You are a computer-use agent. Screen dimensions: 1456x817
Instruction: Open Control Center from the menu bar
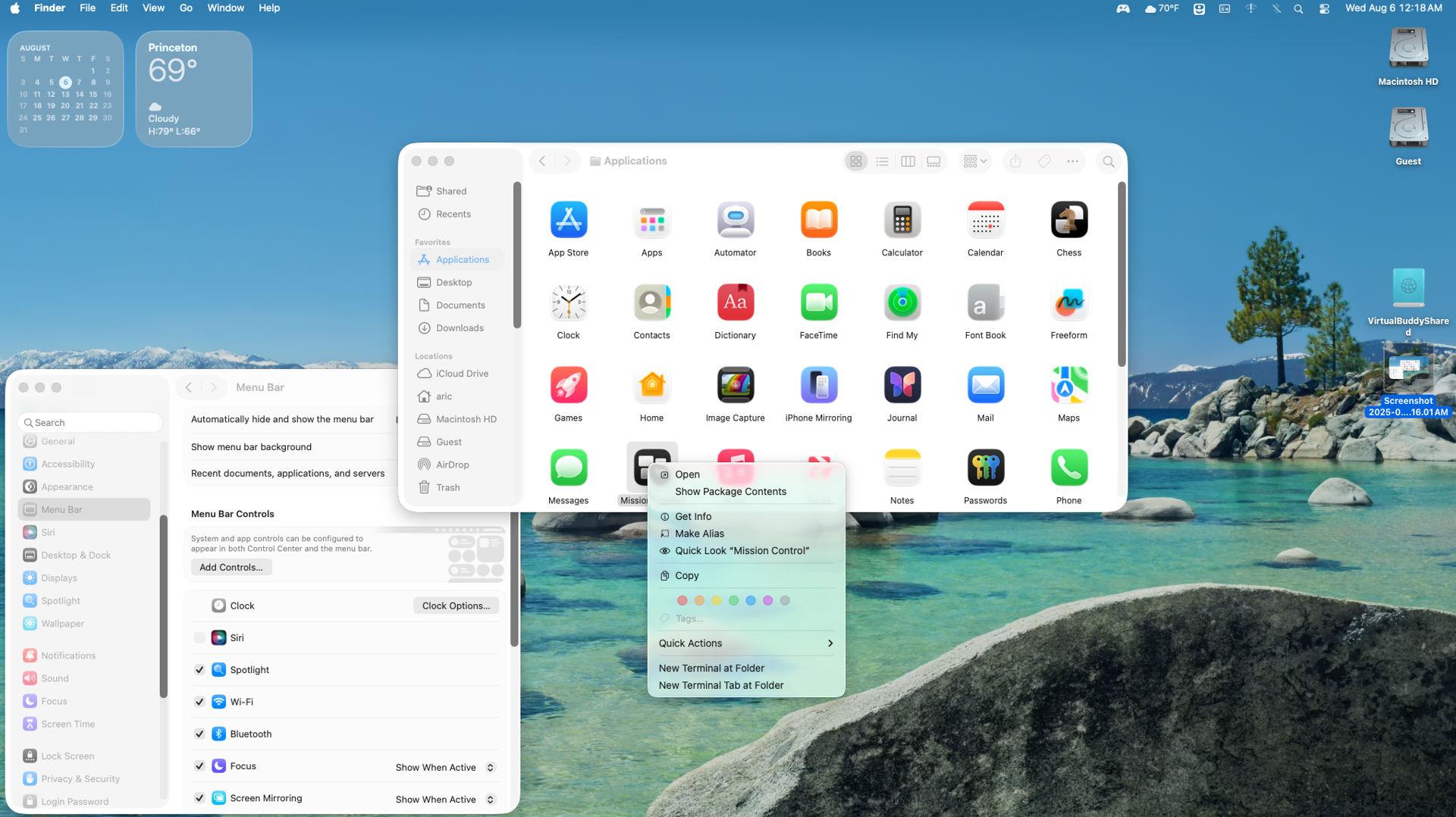click(1324, 8)
